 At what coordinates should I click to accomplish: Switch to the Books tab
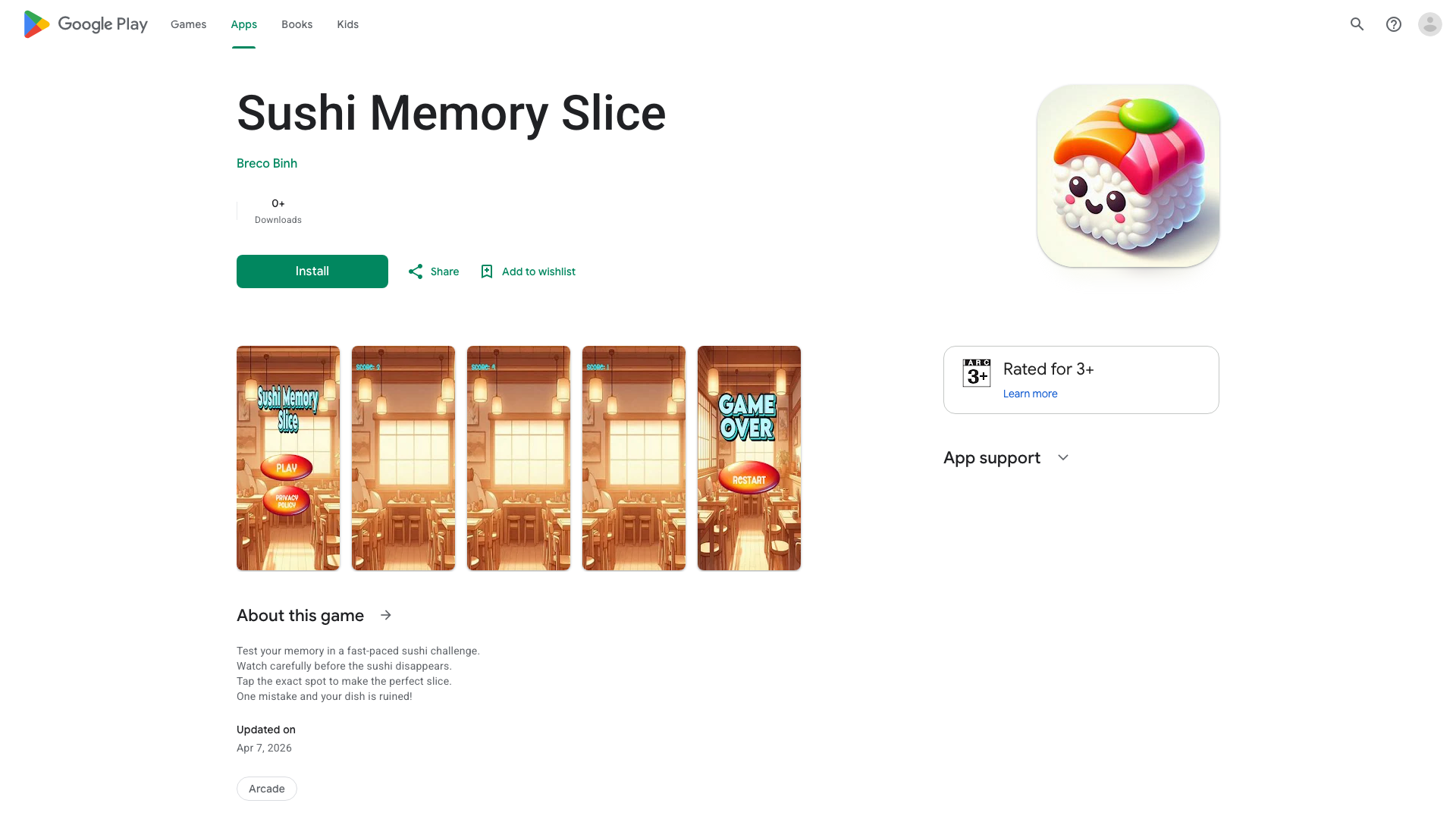click(297, 24)
